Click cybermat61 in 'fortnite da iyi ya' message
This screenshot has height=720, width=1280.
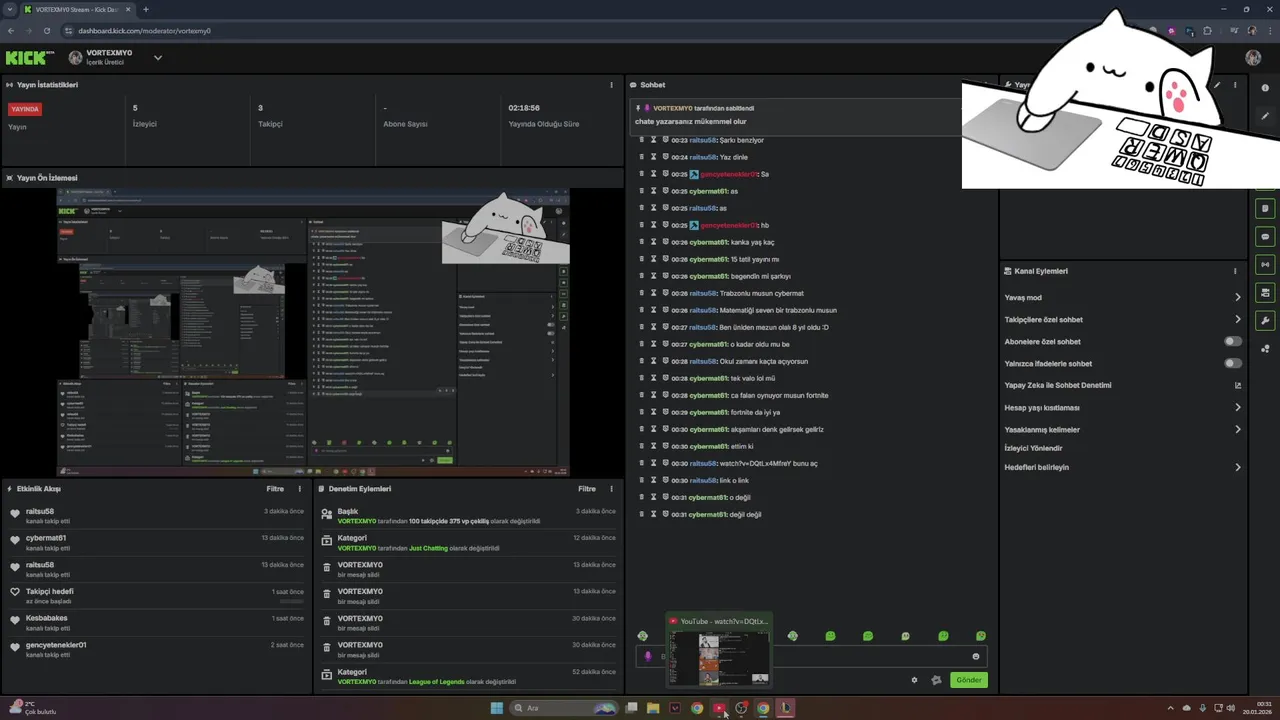coord(708,412)
